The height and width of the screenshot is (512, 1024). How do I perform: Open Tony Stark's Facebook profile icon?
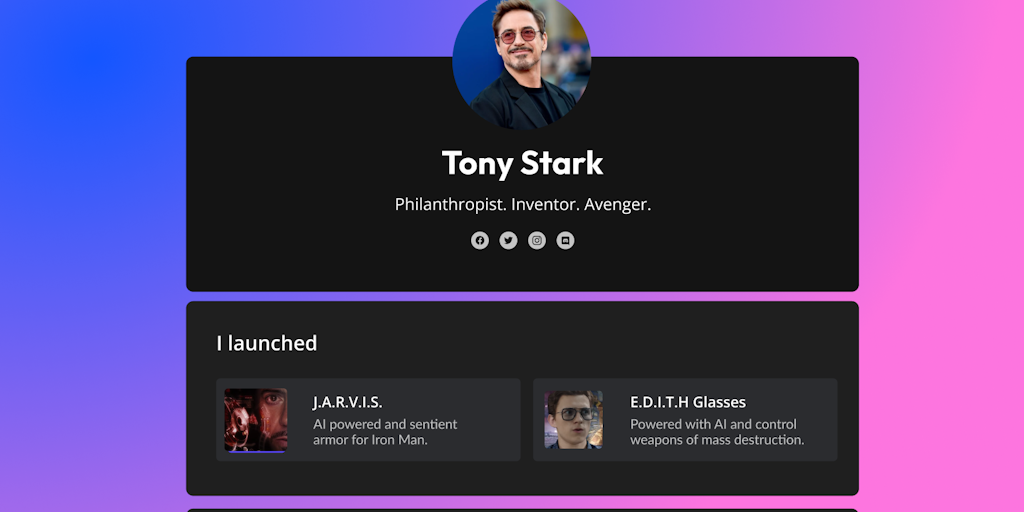pos(480,240)
